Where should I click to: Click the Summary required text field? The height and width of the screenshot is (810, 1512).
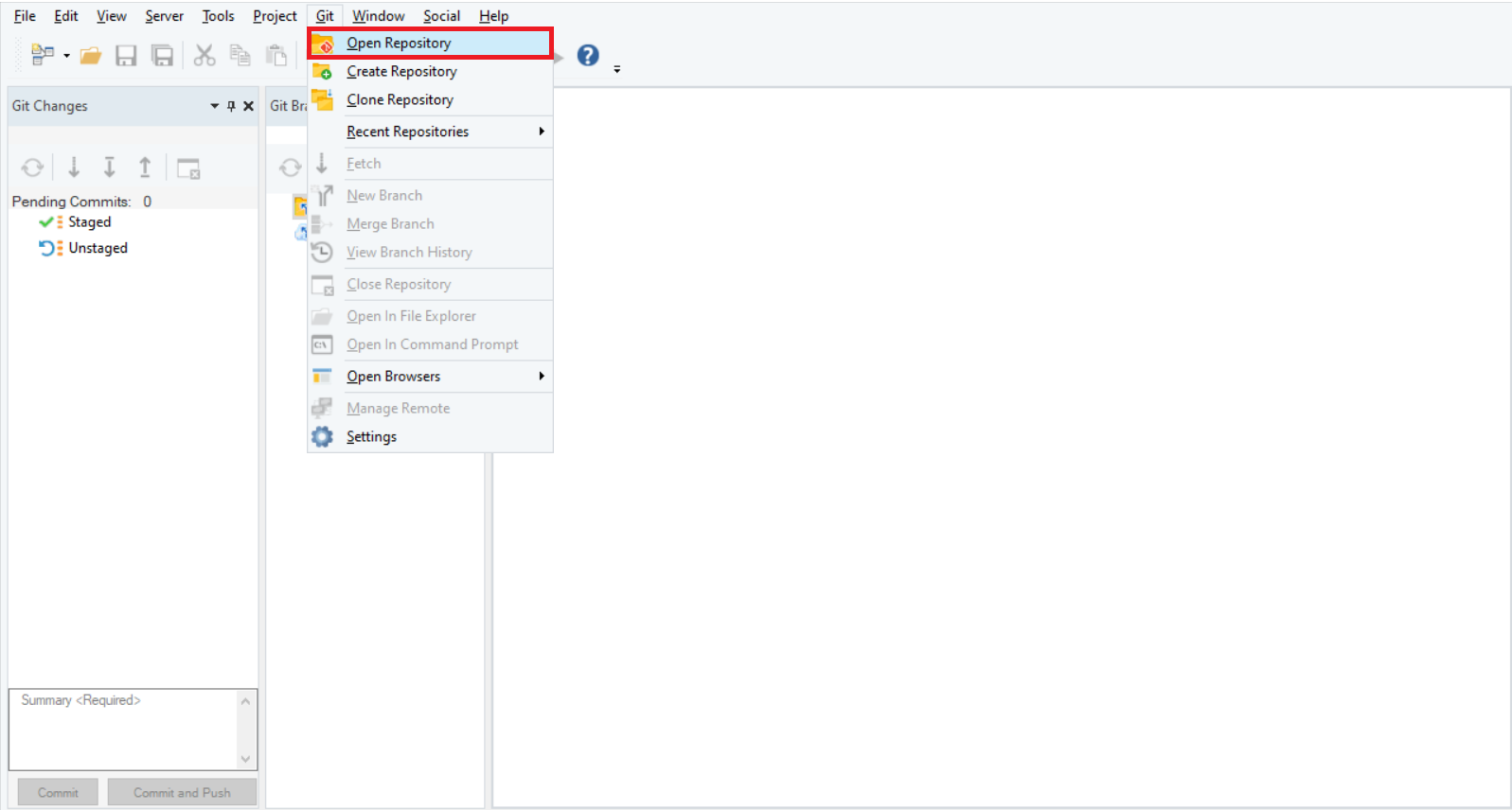pos(124,729)
